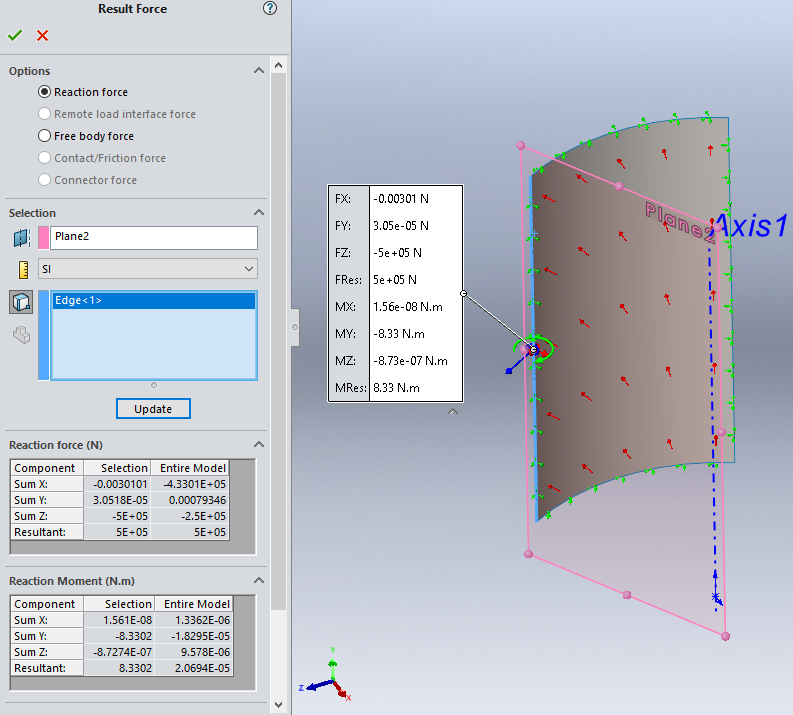The image size is (793, 715).
Task: Click the grayed component selection icon
Action: coord(21,335)
